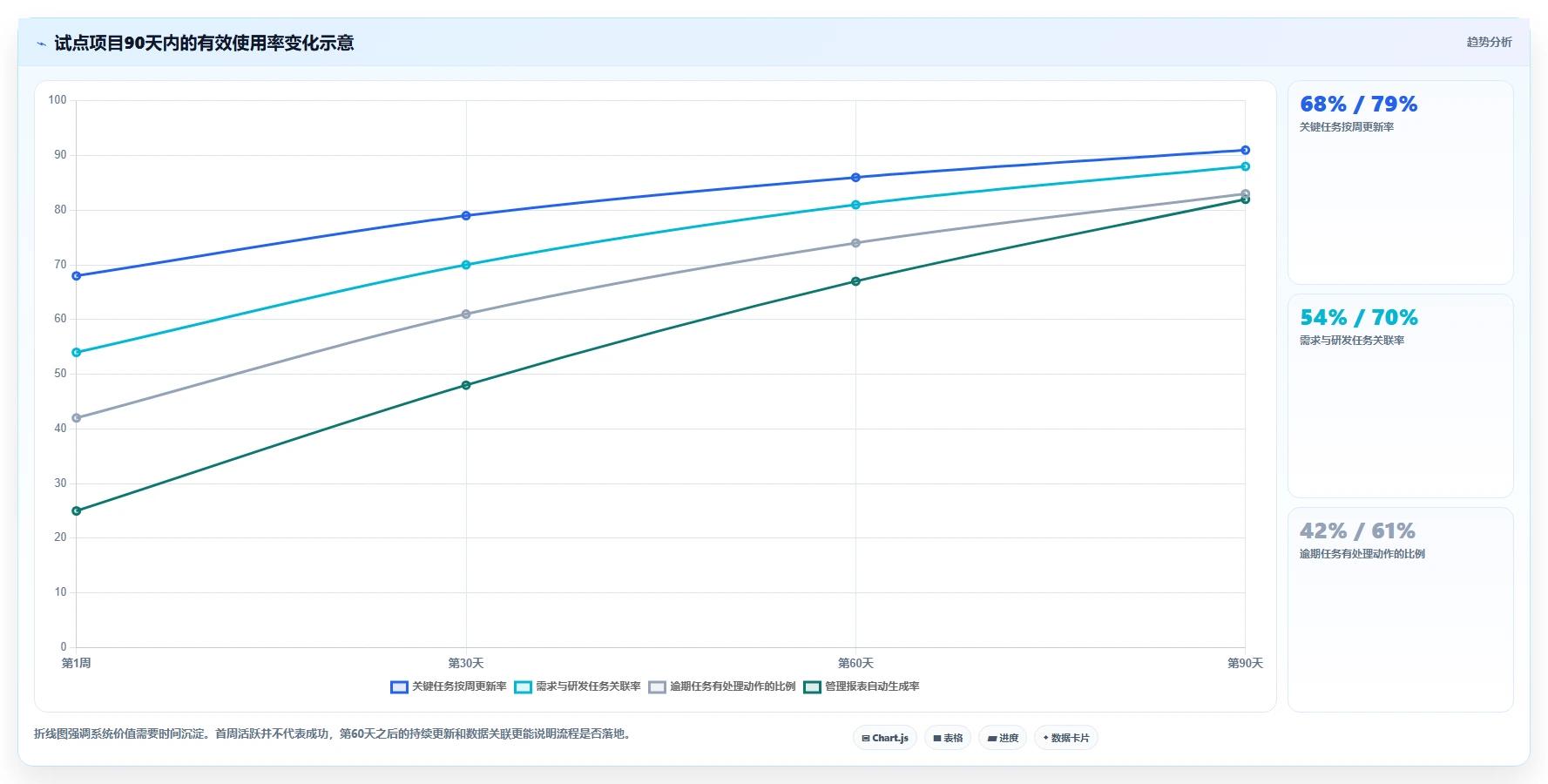Click the 逾期任务有处理动作的比例 card caption
Image resolution: width=1548 pixels, height=784 pixels.
coord(1362,554)
